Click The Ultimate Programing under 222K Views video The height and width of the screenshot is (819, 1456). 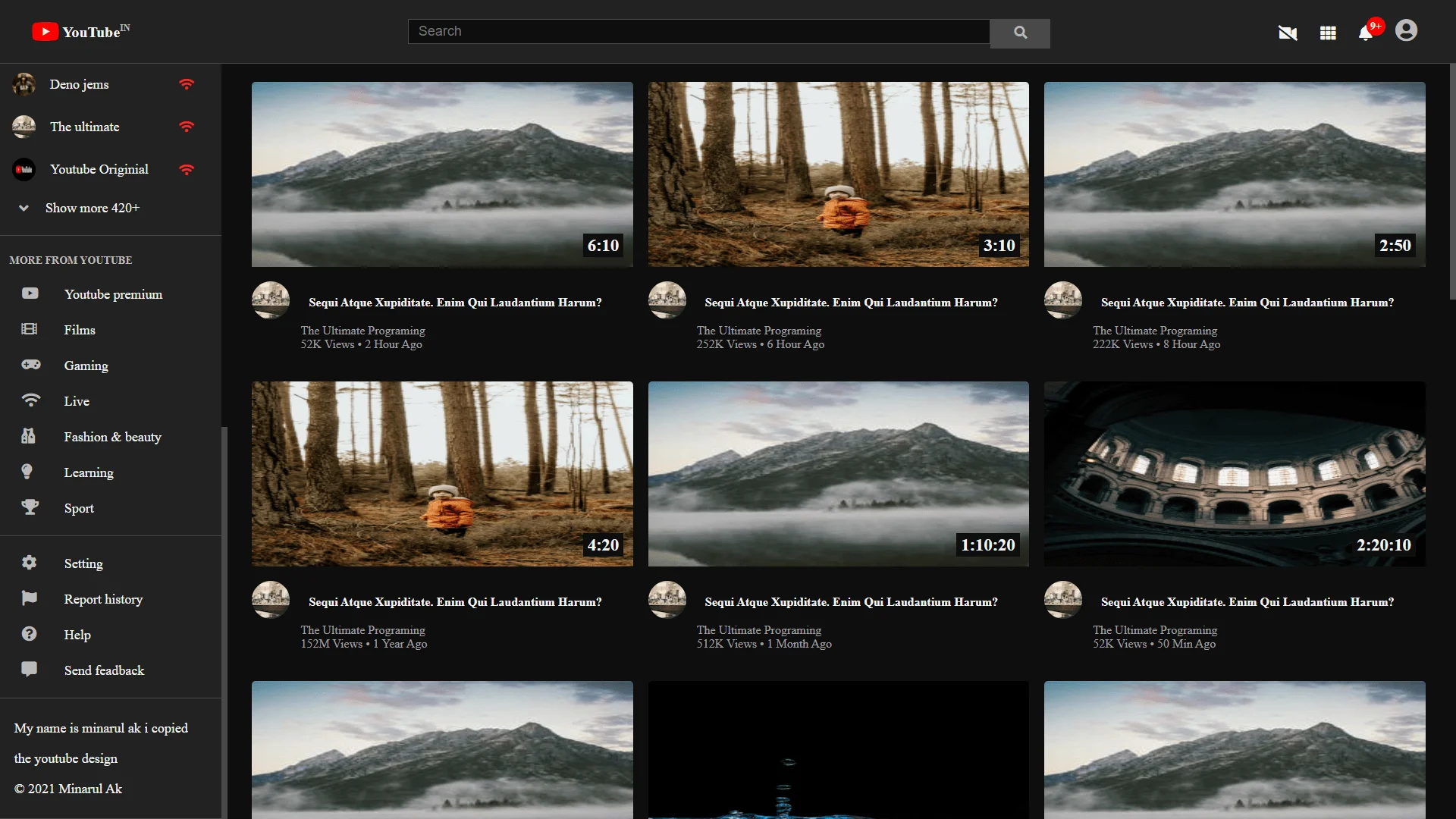[1155, 331]
